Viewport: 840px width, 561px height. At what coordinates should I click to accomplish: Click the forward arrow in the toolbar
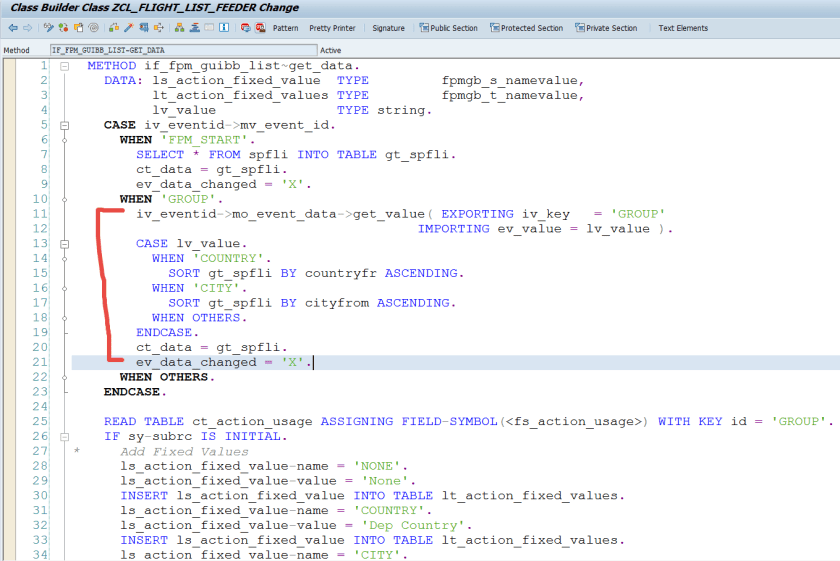click(27, 28)
